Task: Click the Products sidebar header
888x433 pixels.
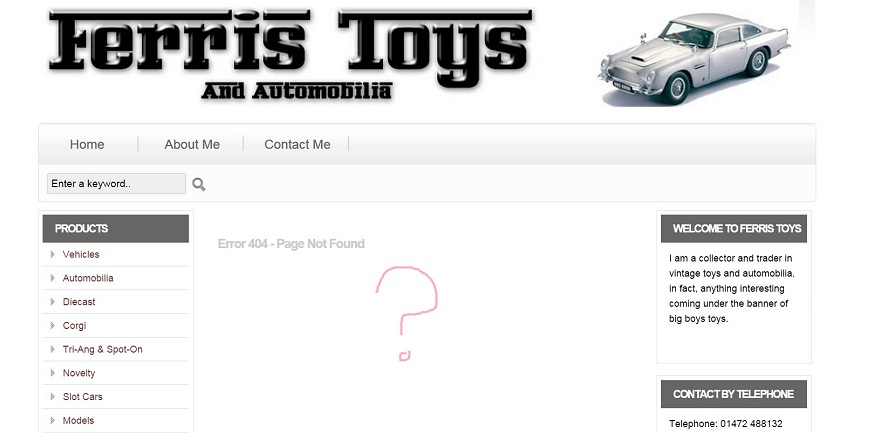Action: [x=116, y=229]
